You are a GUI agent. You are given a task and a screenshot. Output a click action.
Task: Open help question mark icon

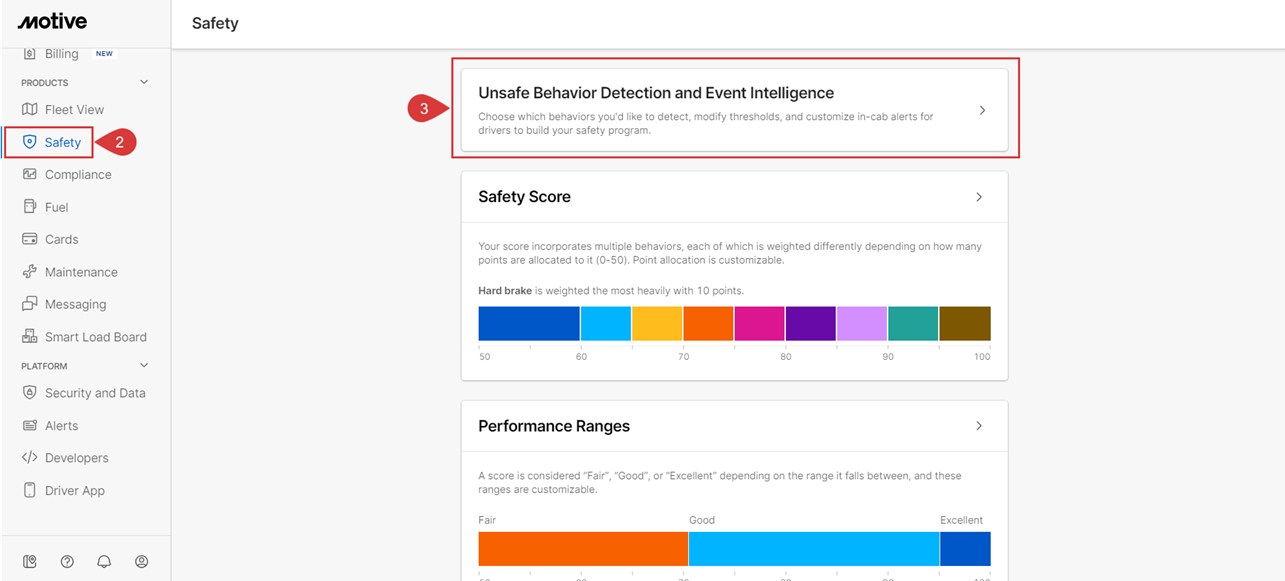pos(67,562)
